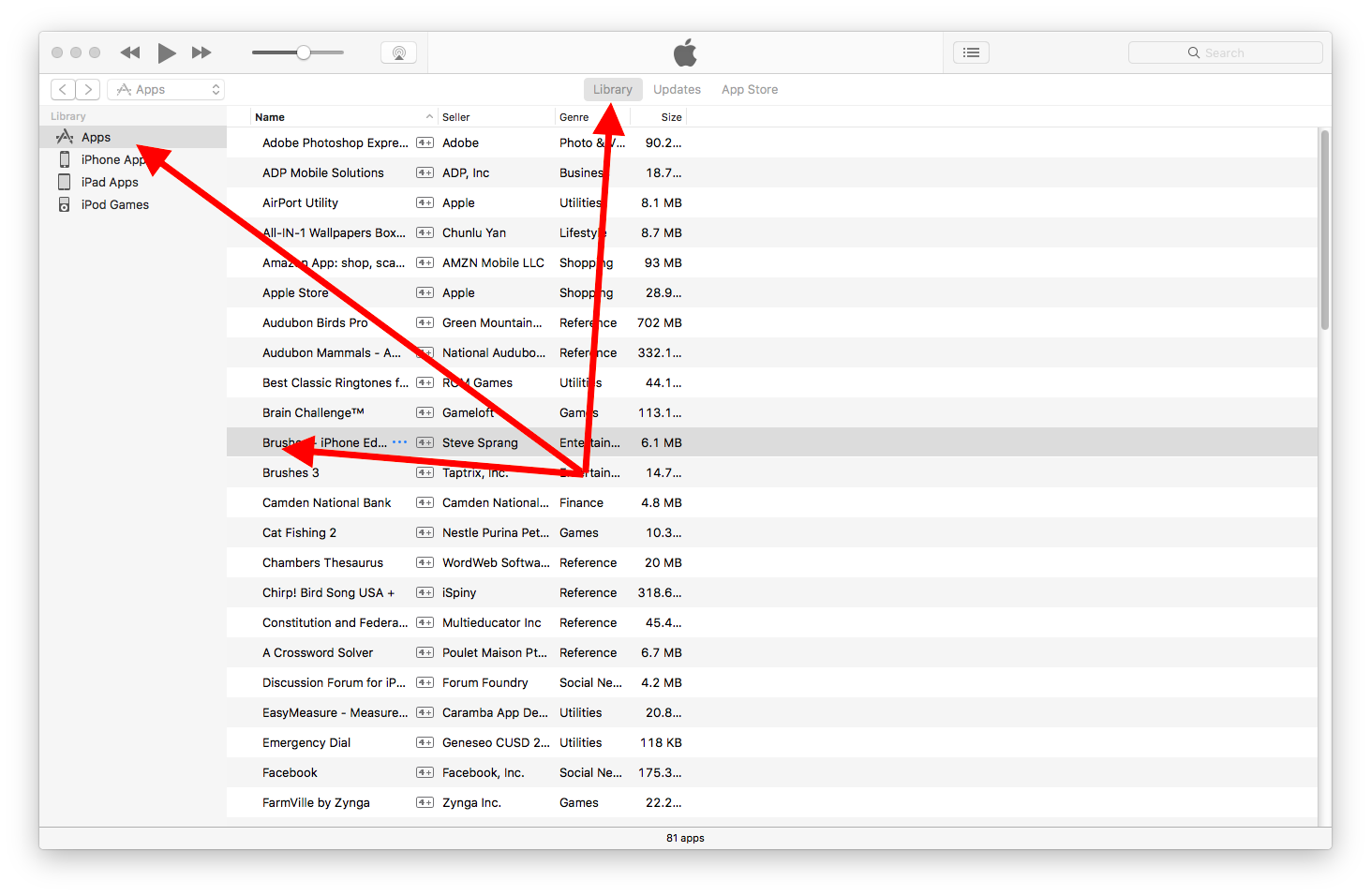Click the 4+ rating badge for Chambers Thesaurus

pyautogui.click(x=425, y=562)
